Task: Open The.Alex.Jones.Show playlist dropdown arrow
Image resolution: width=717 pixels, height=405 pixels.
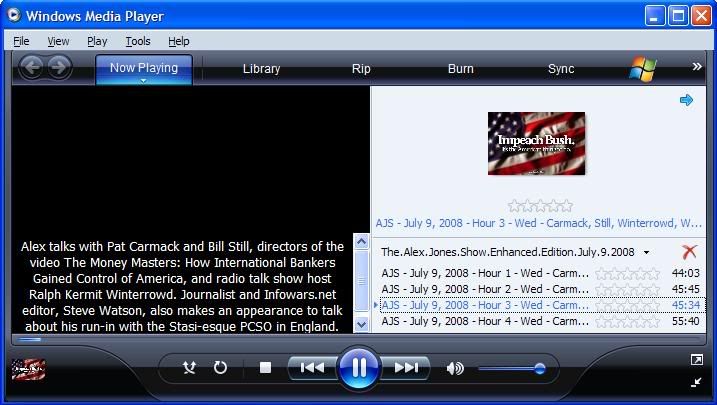Action: [647, 252]
